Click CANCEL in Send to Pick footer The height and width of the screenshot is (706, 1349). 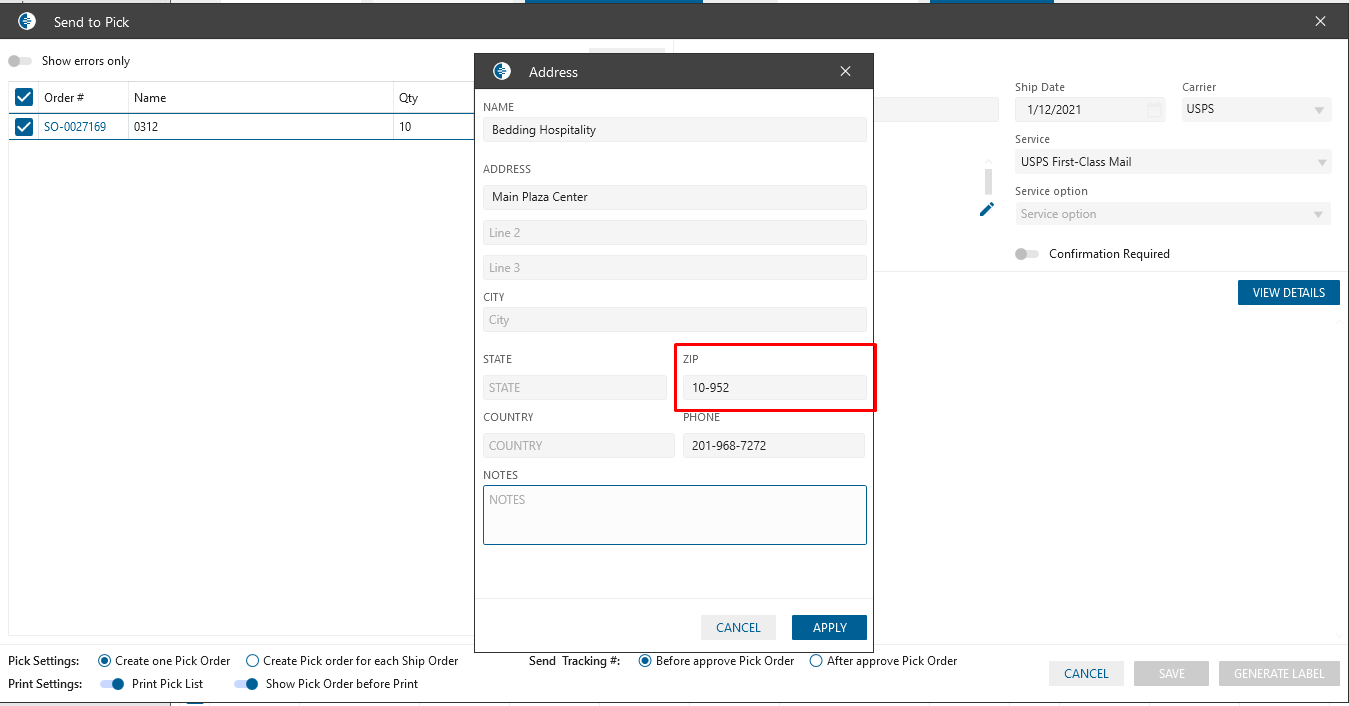tap(1086, 674)
